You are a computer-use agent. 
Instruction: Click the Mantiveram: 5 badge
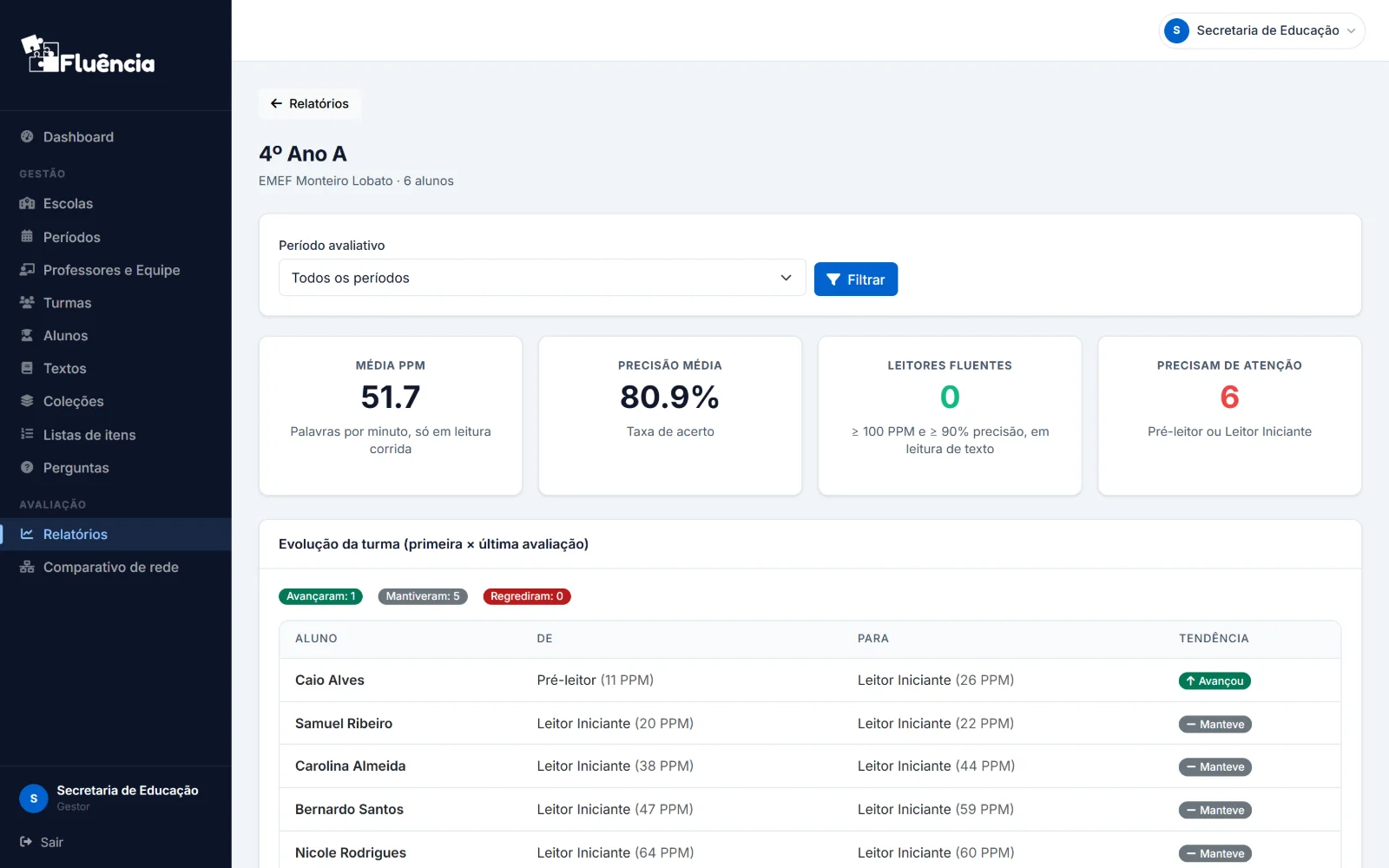click(423, 596)
